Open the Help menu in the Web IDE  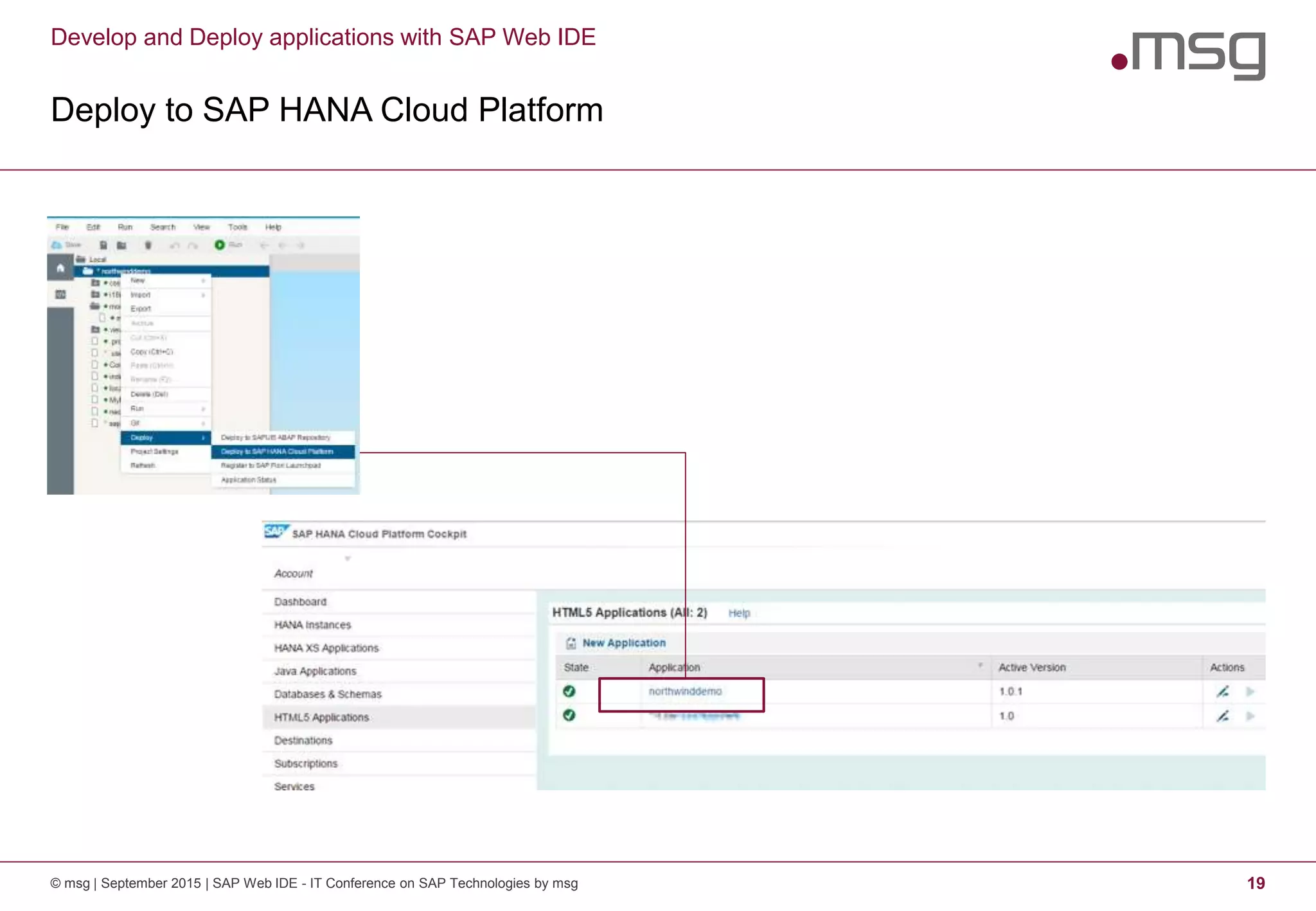coord(273,227)
